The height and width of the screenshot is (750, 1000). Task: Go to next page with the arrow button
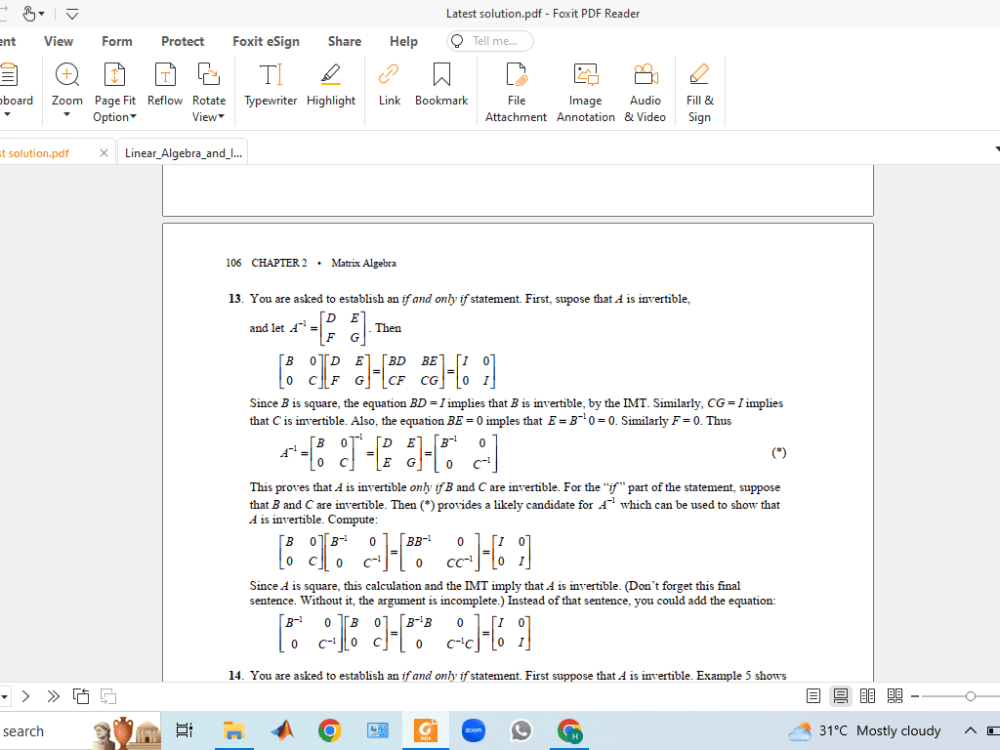[26, 696]
